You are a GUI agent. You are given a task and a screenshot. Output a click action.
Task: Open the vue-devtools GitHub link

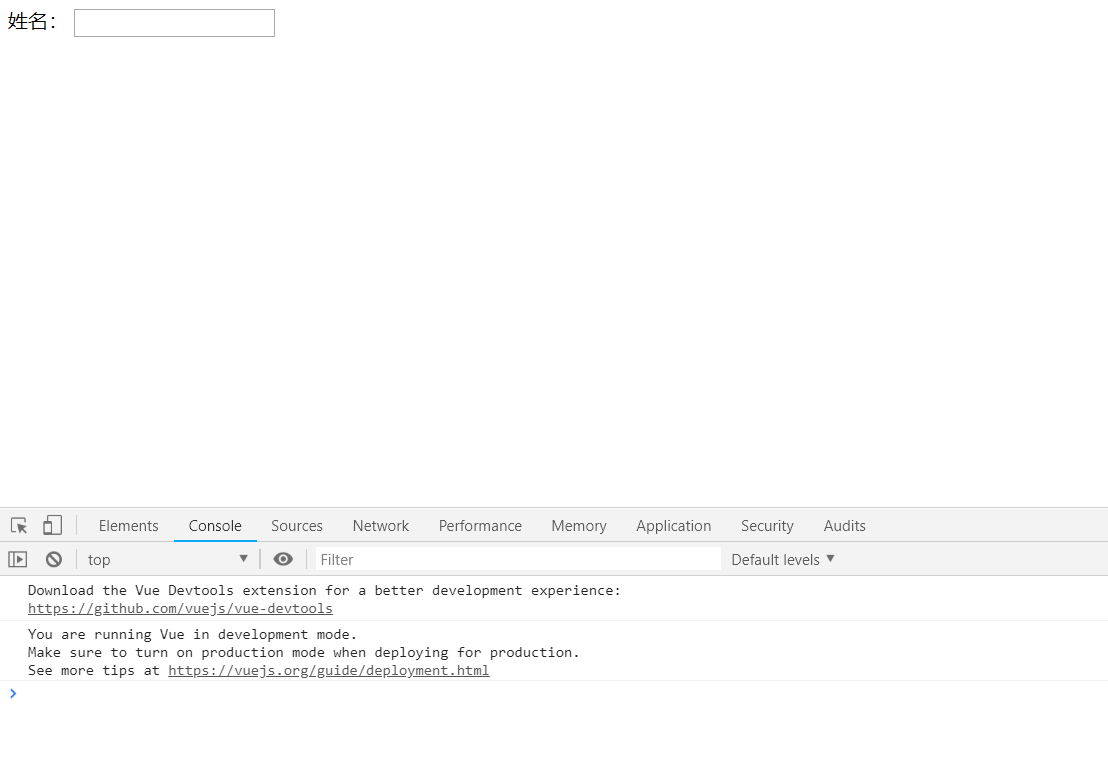click(180, 608)
